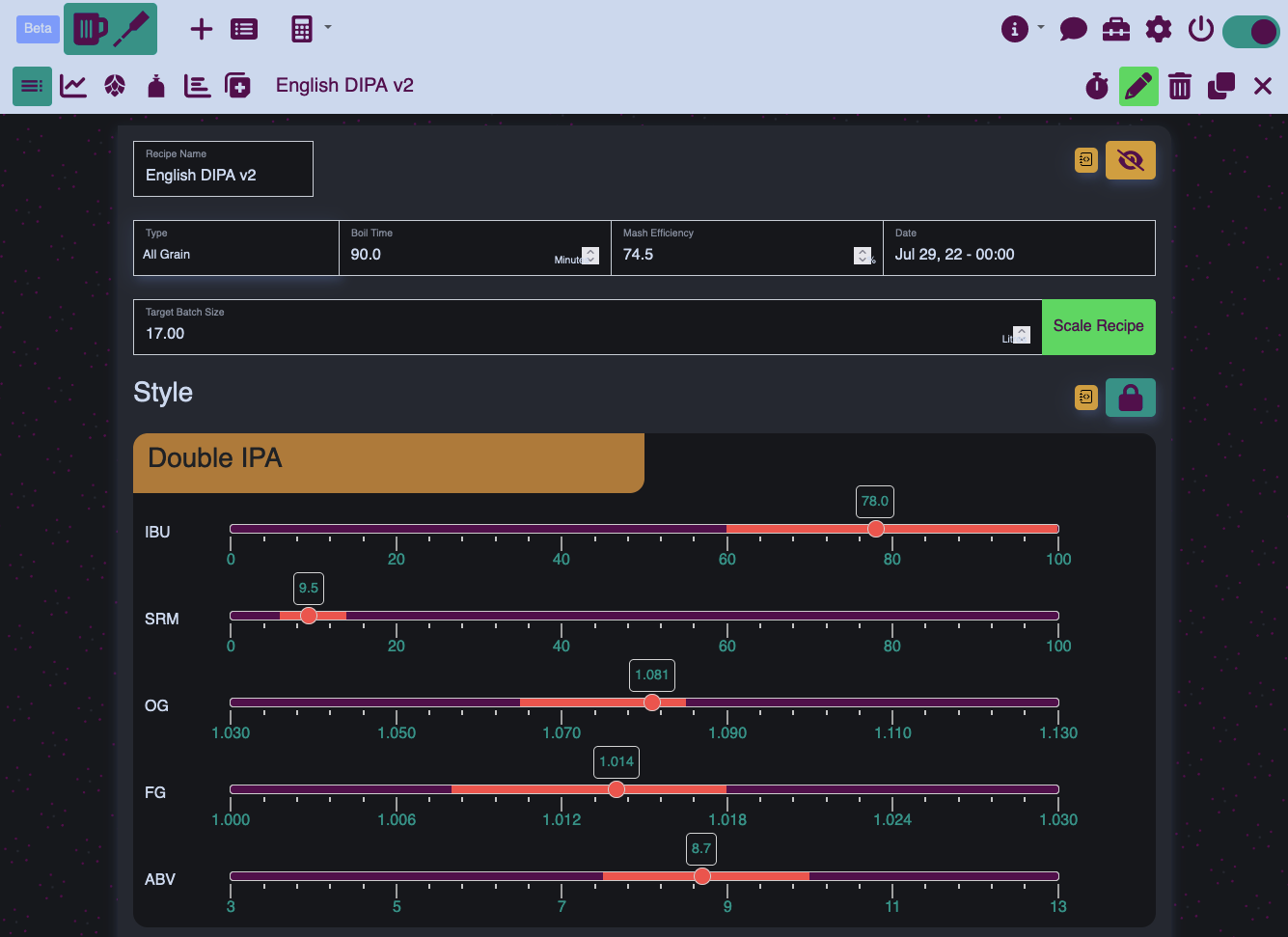Start the brew timer stopwatch icon

[1097, 86]
